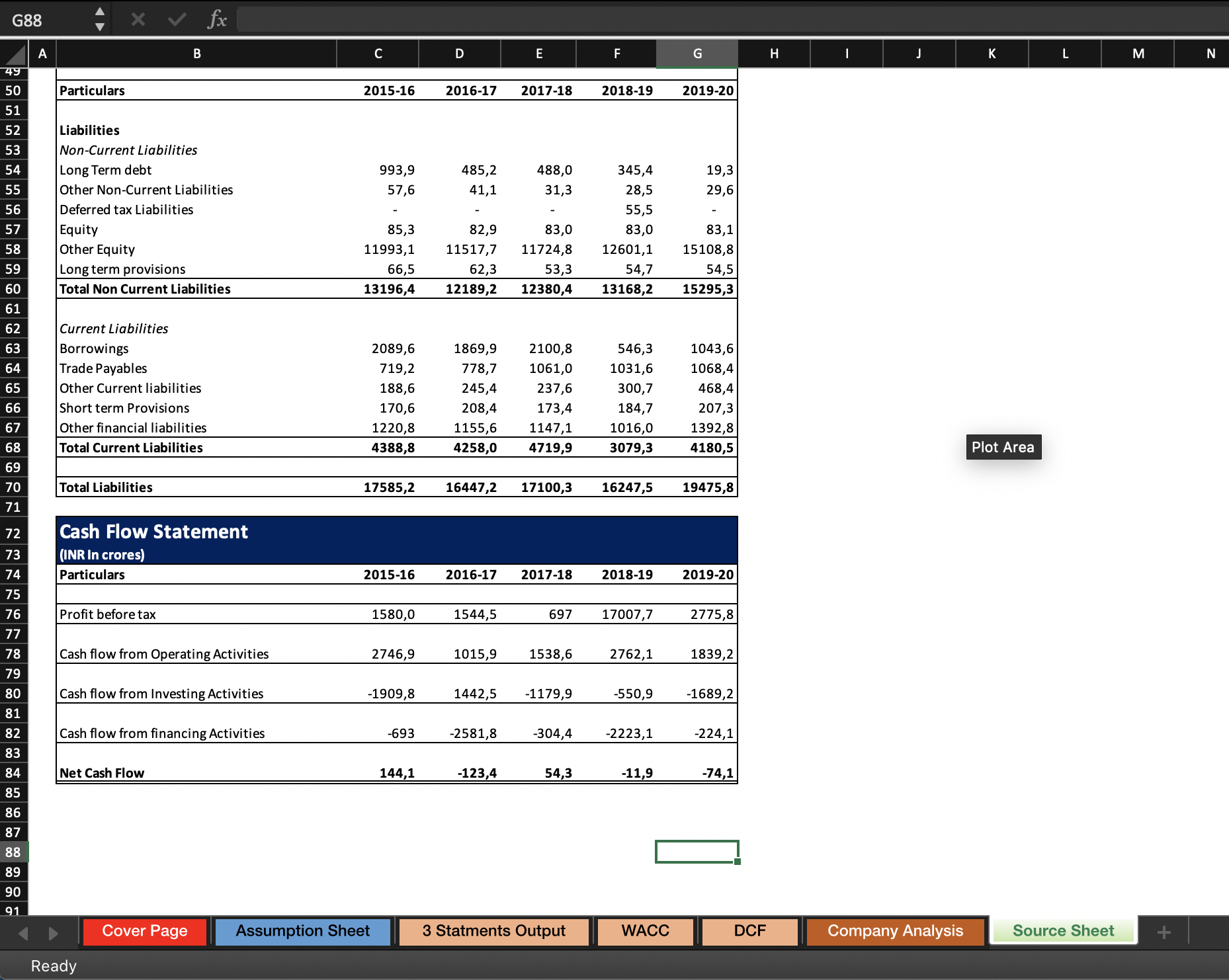Viewport: 1229px width, 980px height.
Task: Confirm entry with the checkmark icon
Action: click(x=177, y=20)
